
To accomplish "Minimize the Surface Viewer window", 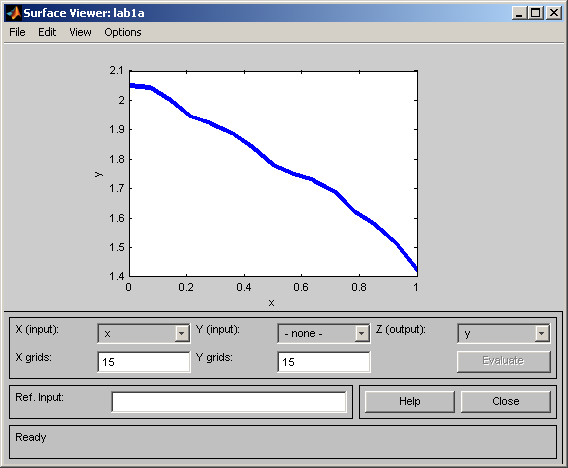I will pos(519,13).
